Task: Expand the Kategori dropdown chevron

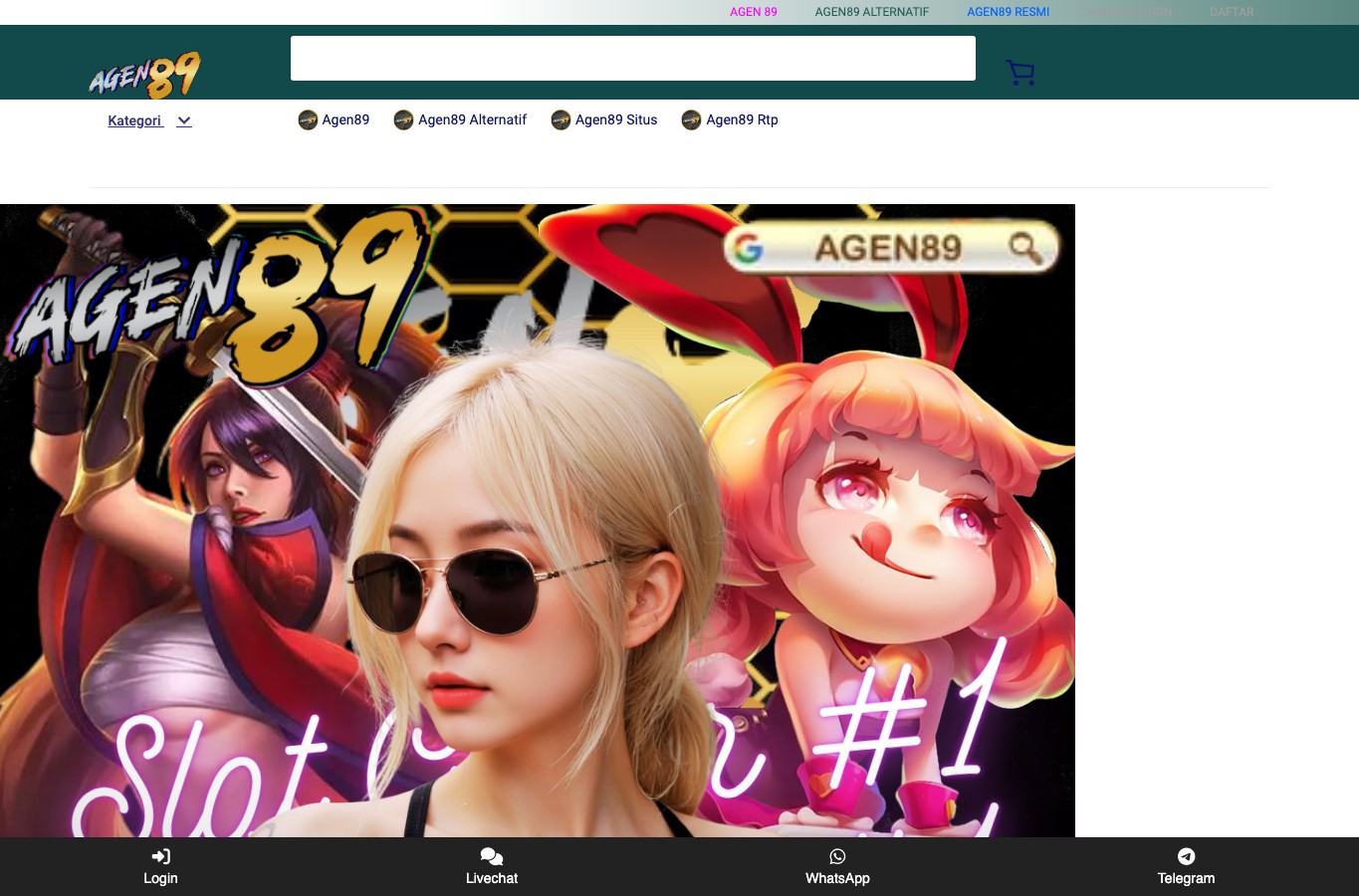Action: [x=184, y=120]
